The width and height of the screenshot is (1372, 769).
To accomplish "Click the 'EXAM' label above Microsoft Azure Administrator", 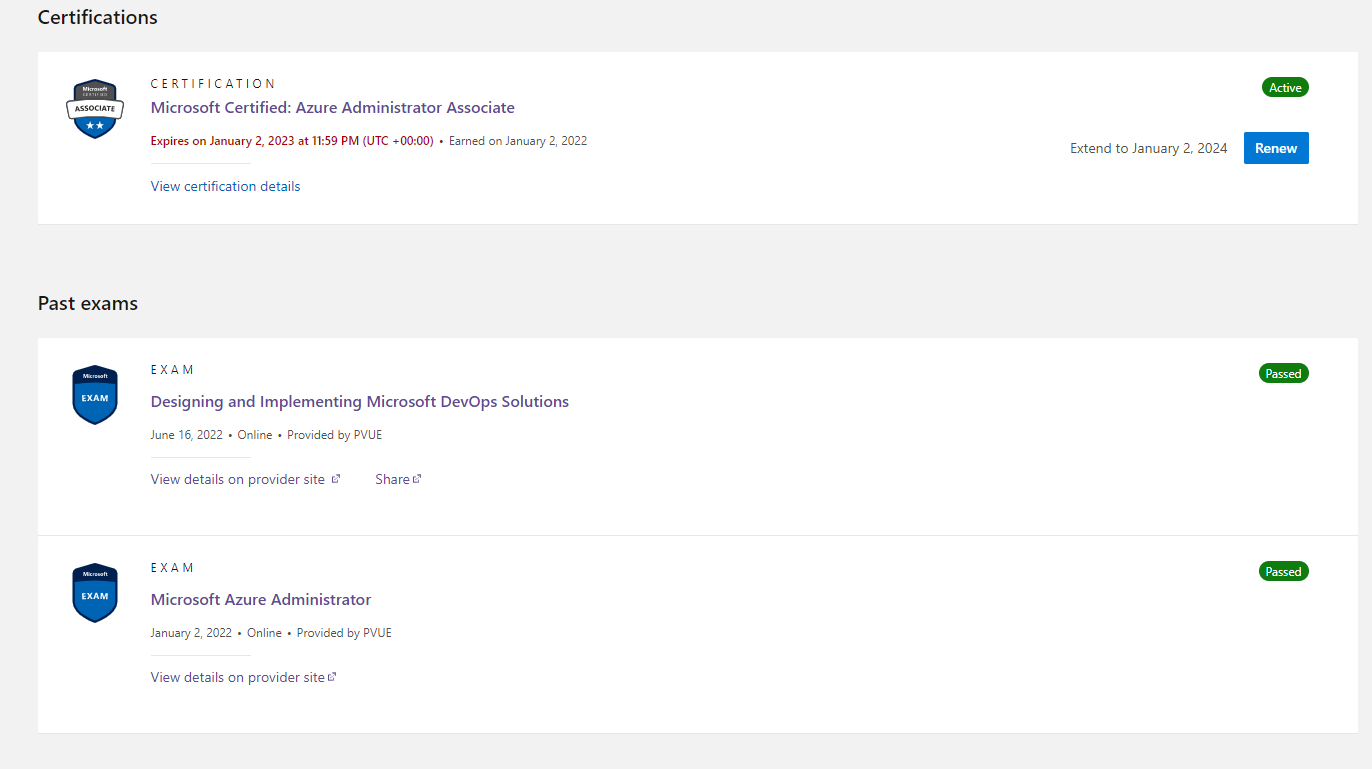I will (x=172, y=568).
